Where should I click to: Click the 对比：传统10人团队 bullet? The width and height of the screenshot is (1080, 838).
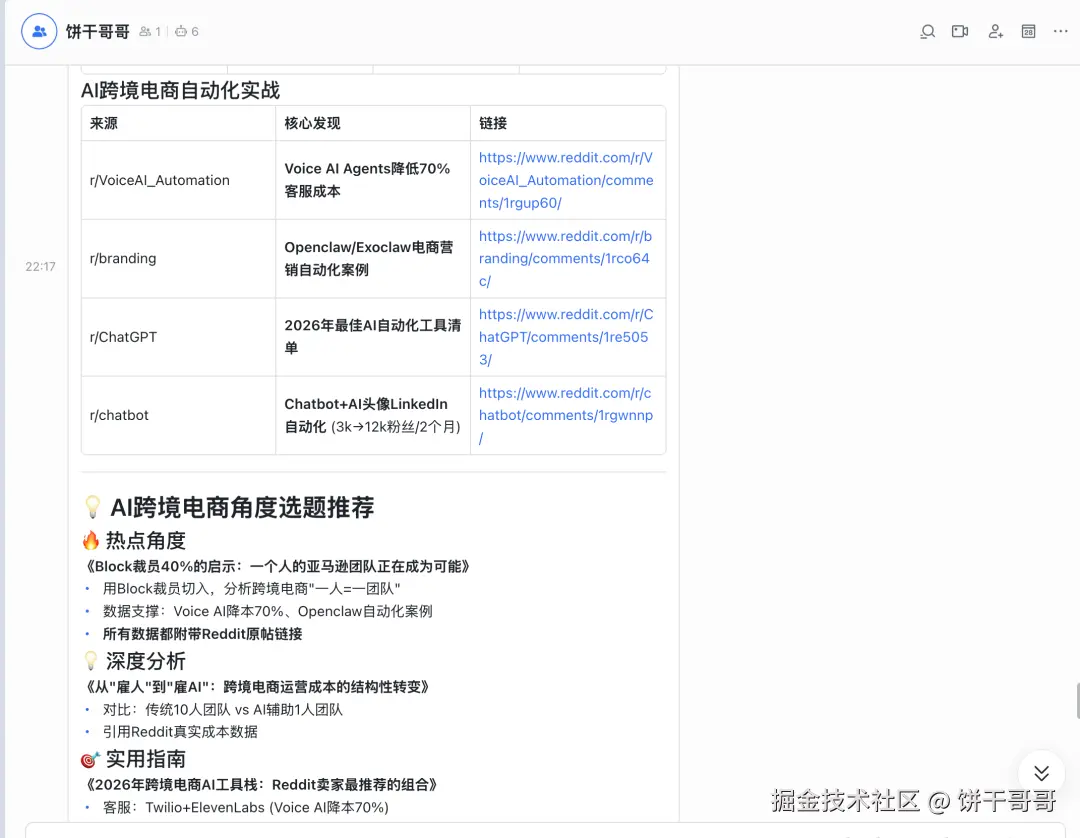click(x=222, y=710)
